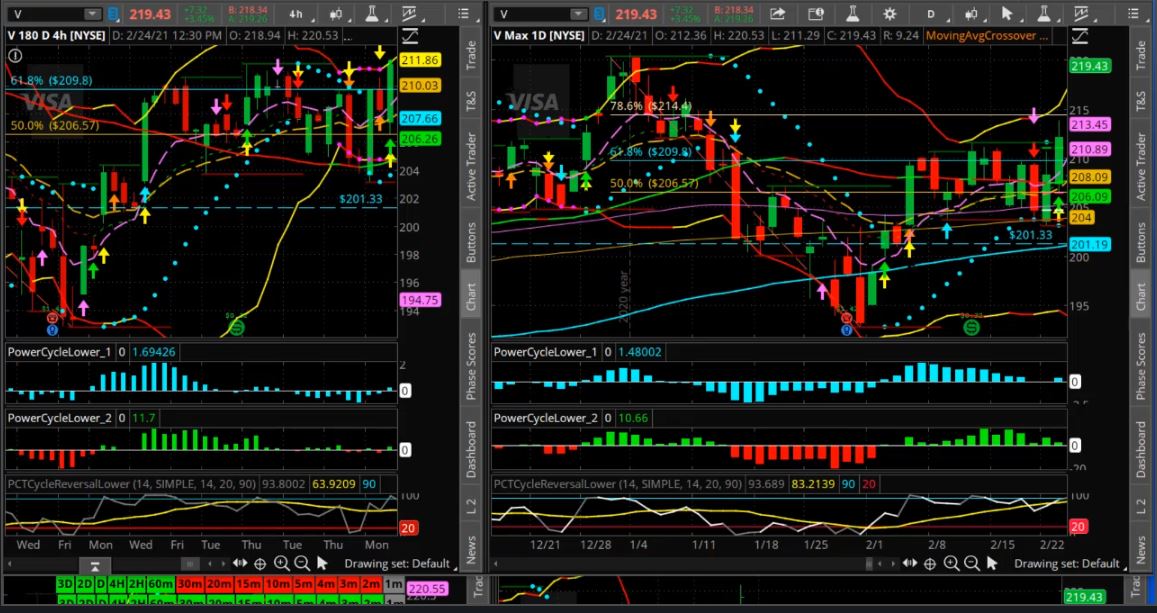Select the pointer tool under right chart

click(x=992, y=564)
